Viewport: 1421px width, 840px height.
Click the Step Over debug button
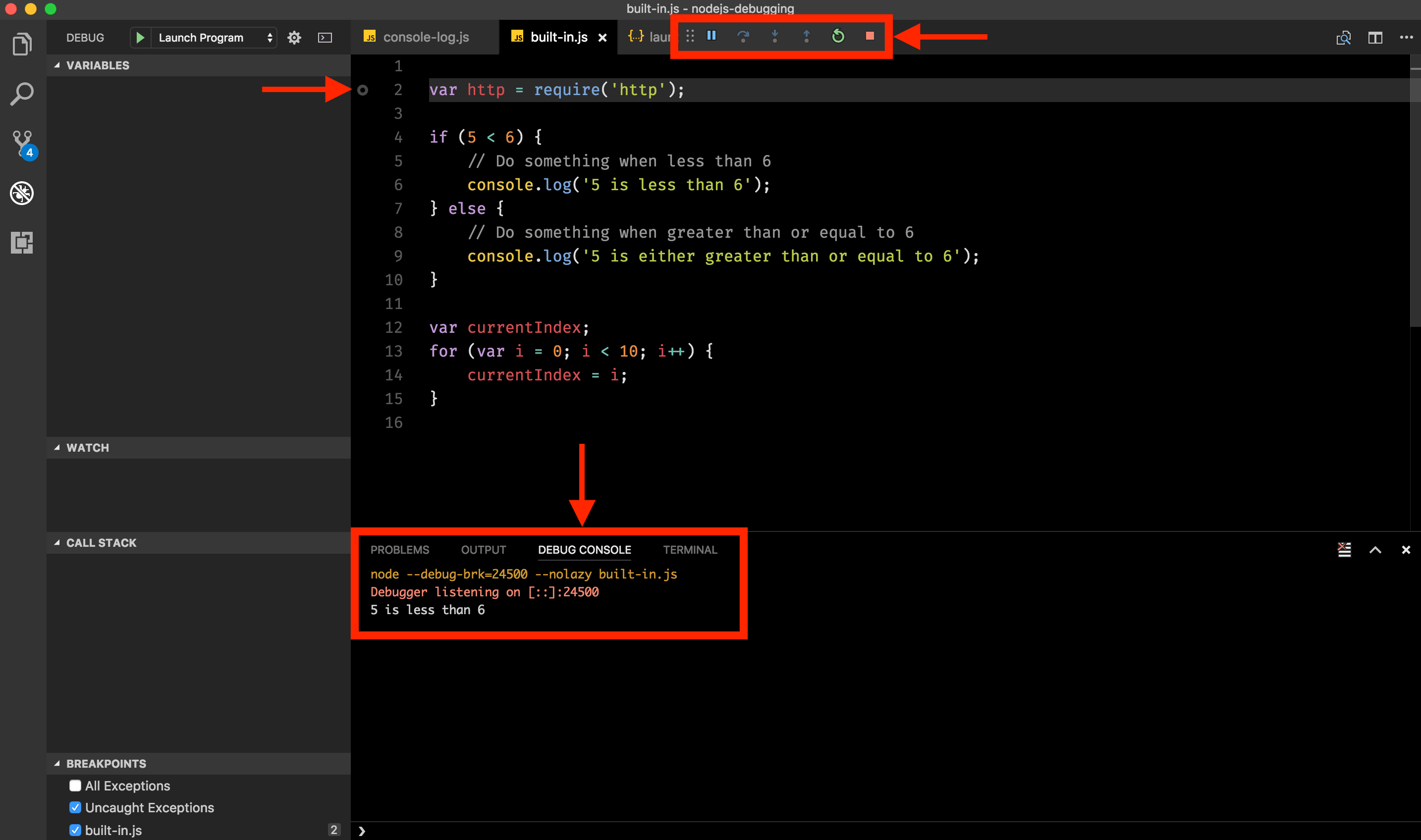743,36
